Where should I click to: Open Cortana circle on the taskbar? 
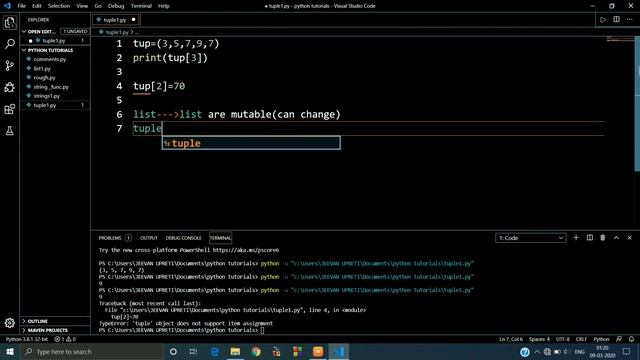pyautogui.click(x=173, y=351)
